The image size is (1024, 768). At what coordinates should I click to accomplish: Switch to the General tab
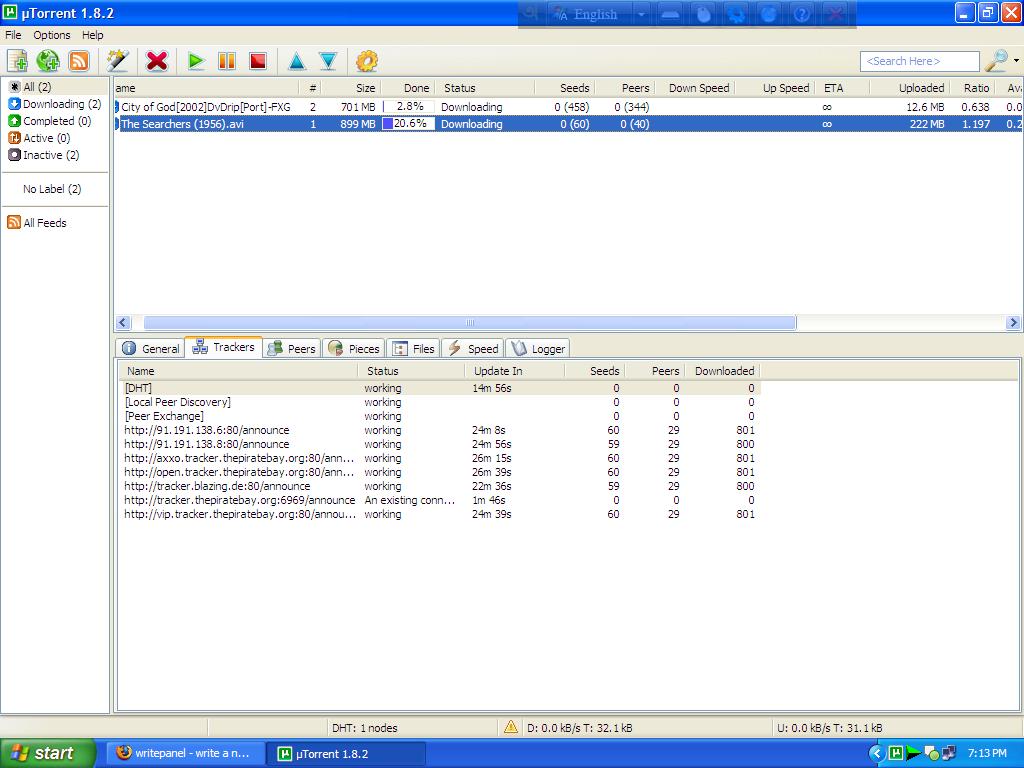pyautogui.click(x=151, y=349)
